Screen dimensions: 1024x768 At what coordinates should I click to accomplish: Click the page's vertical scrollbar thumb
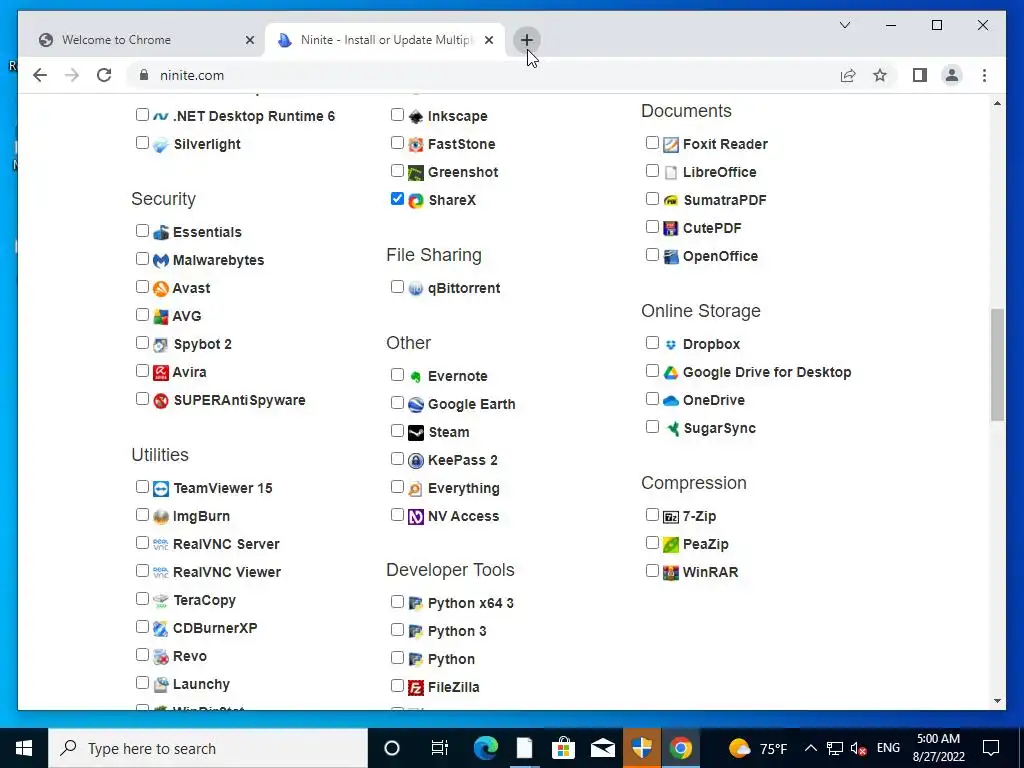point(997,364)
